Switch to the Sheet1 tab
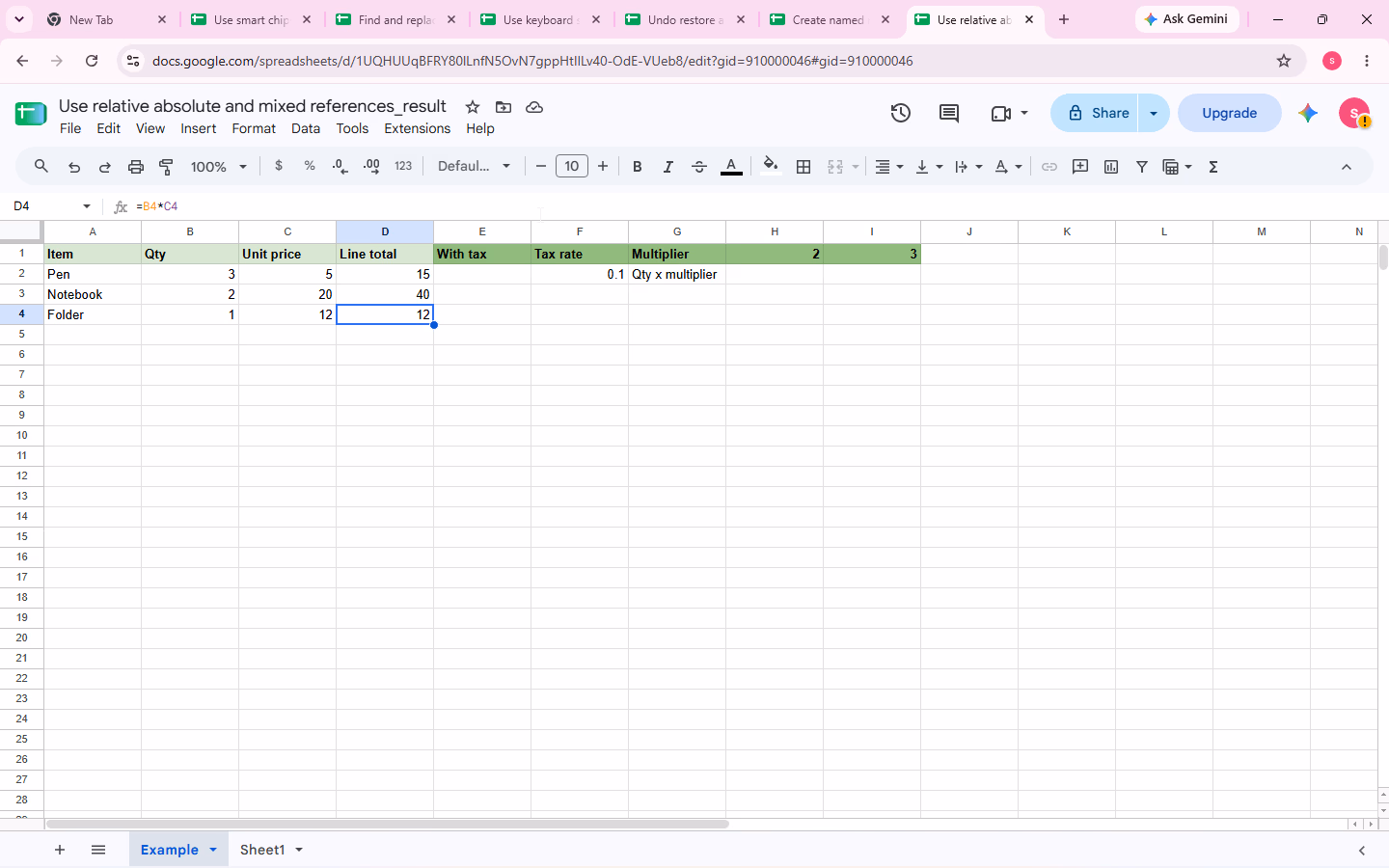The width and height of the screenshot is (1389, 868). (262, 850)
